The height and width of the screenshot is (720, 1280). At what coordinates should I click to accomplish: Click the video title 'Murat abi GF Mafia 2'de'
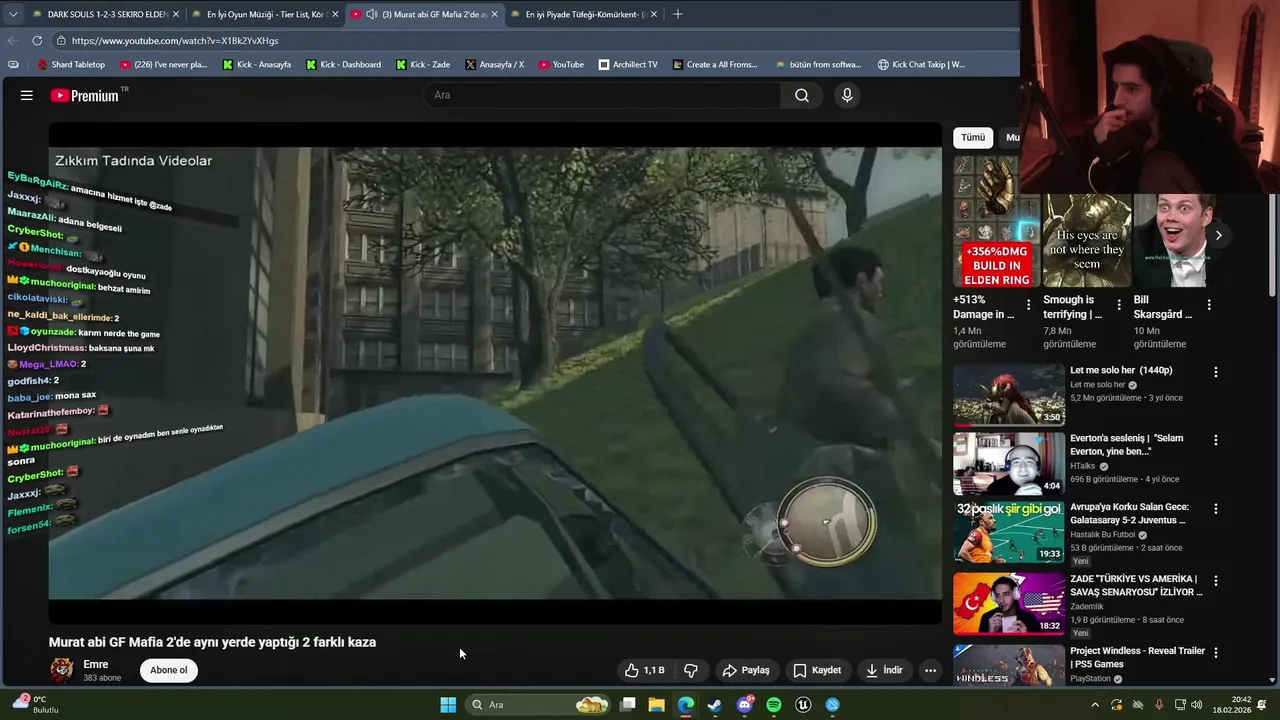[212, 642]
